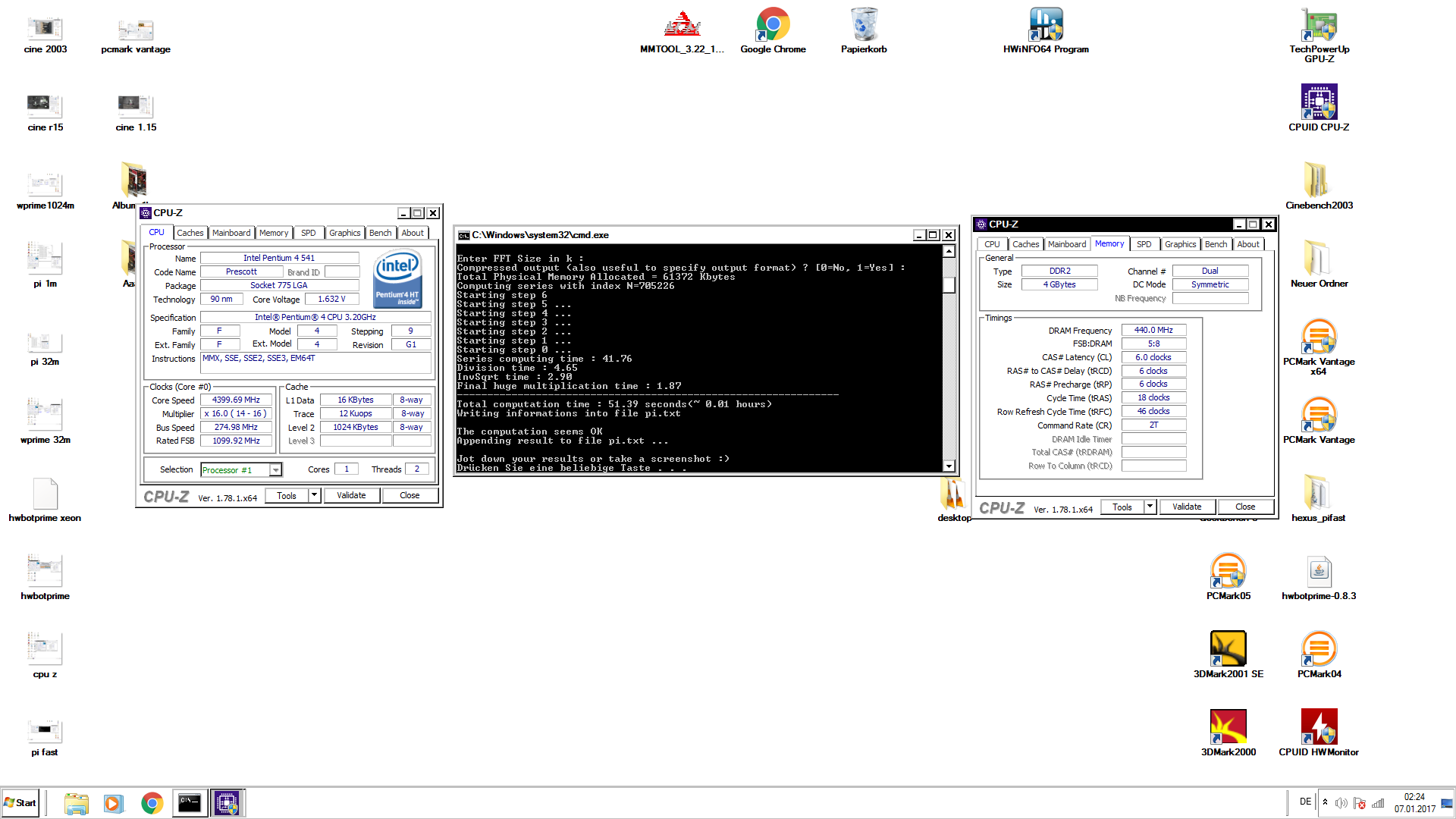1456x819 pixels.
Task: Click the clock showing 02:24 in the taskbar
Action: pos(1414,797)
